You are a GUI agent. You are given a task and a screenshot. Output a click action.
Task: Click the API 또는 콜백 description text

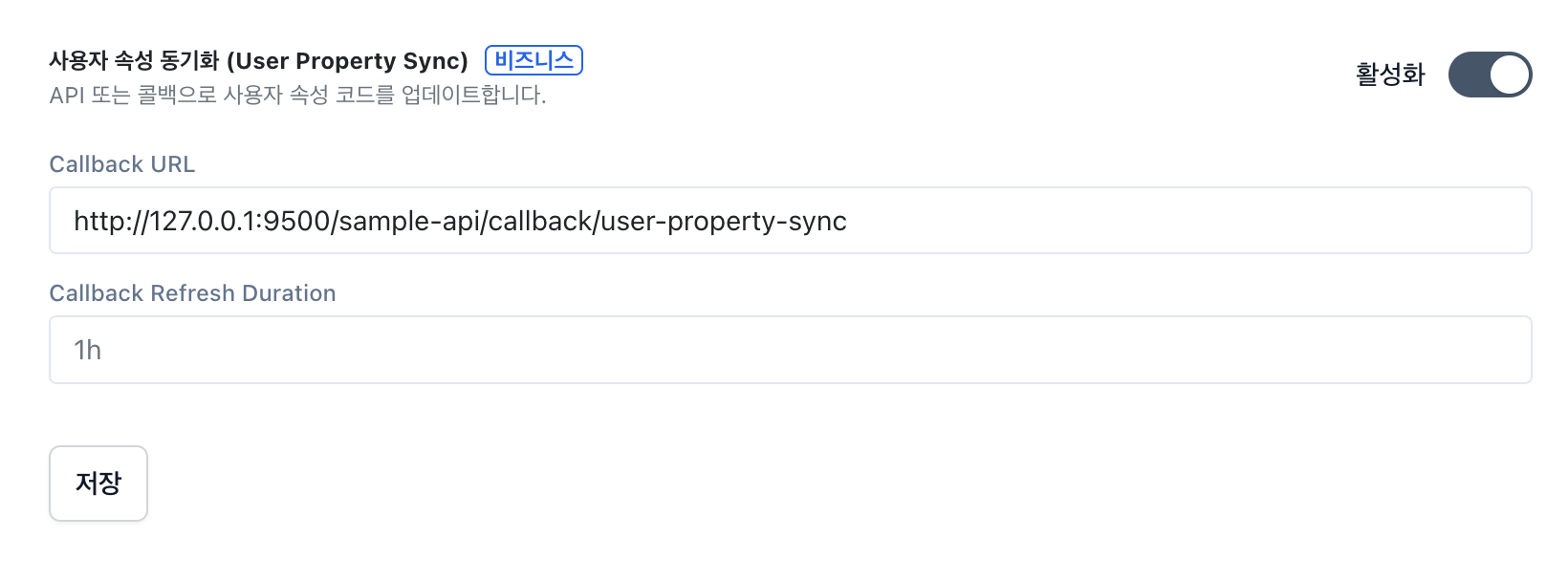pos(297,96)
